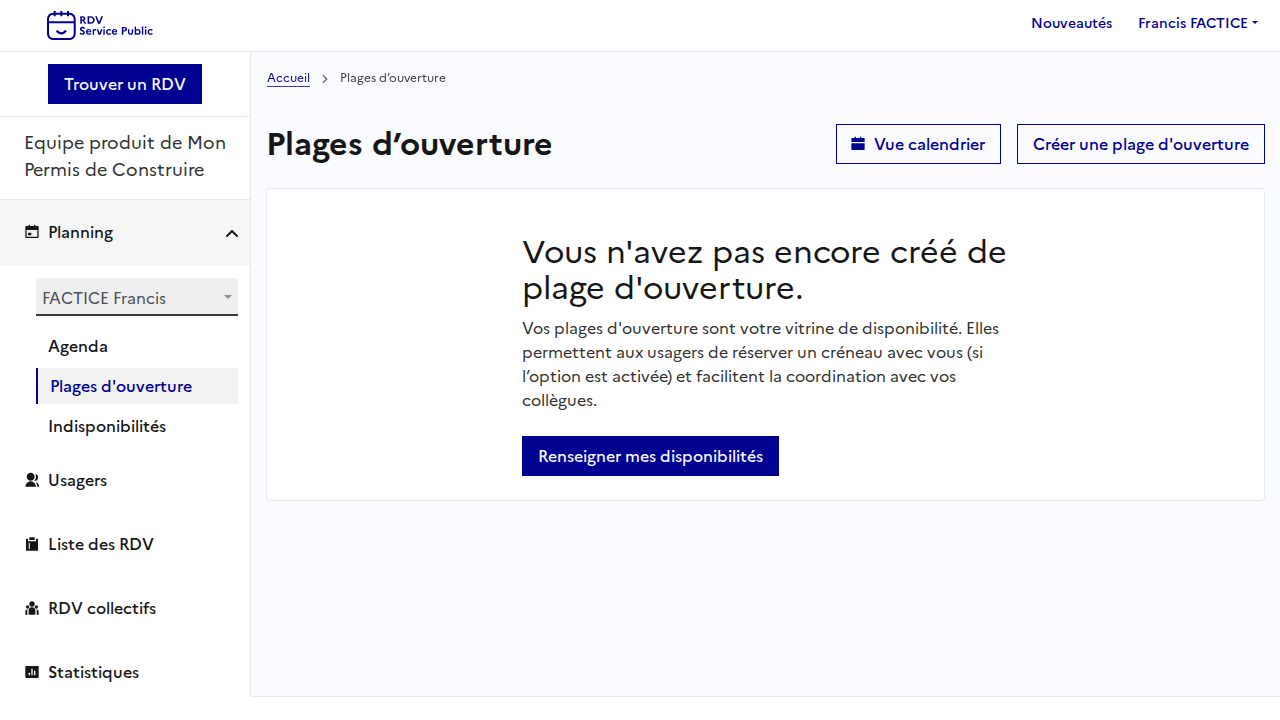Click the Liste des RDV clipboard icon

32,544
